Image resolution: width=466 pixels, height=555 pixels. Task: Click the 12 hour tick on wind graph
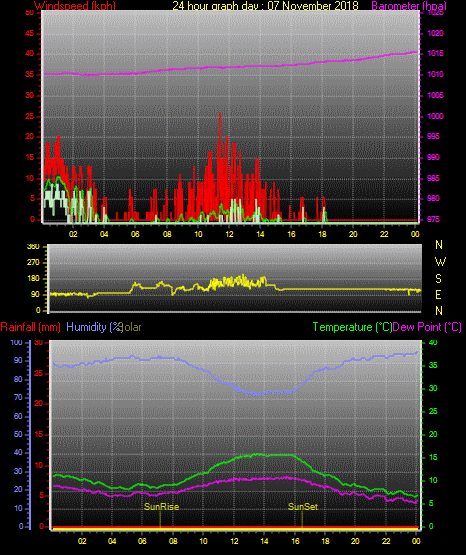pyautogui.click(x=229, y=234)
